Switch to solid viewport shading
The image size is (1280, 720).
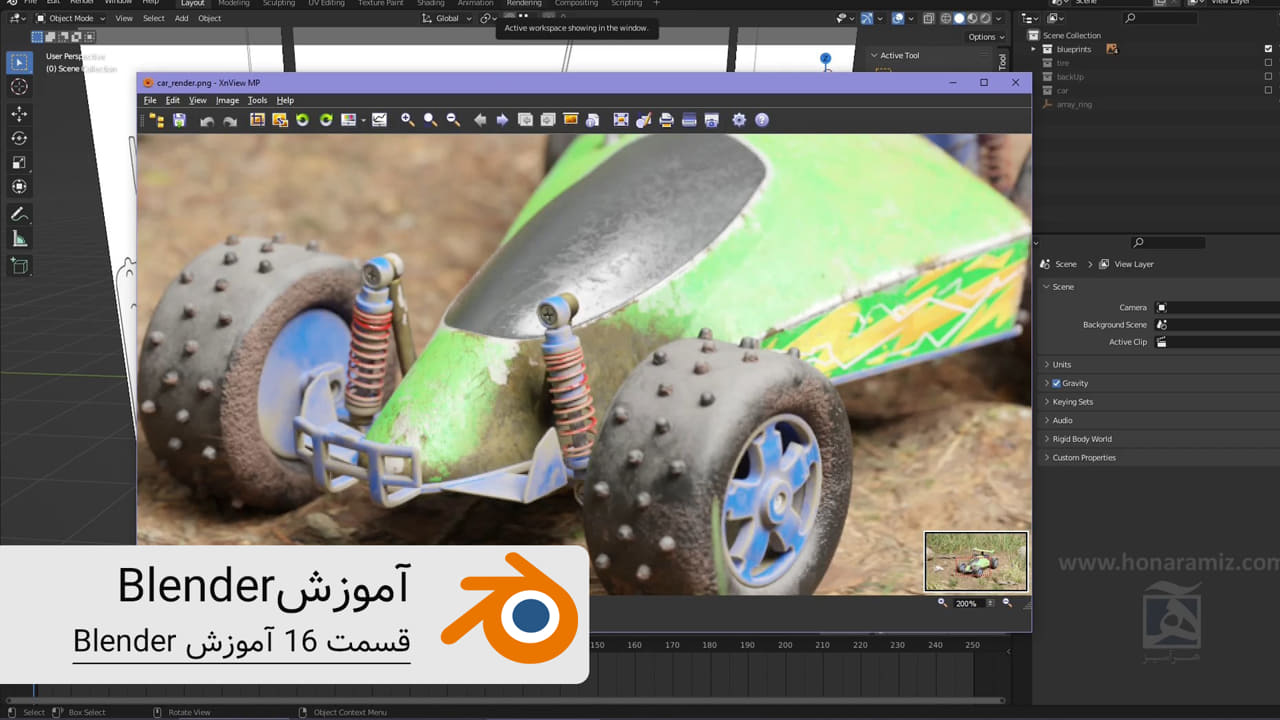959,18
